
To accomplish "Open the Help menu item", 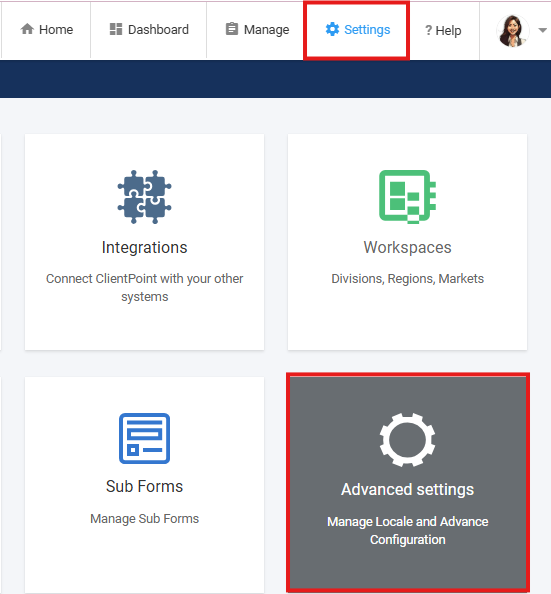I will point(443,30).
